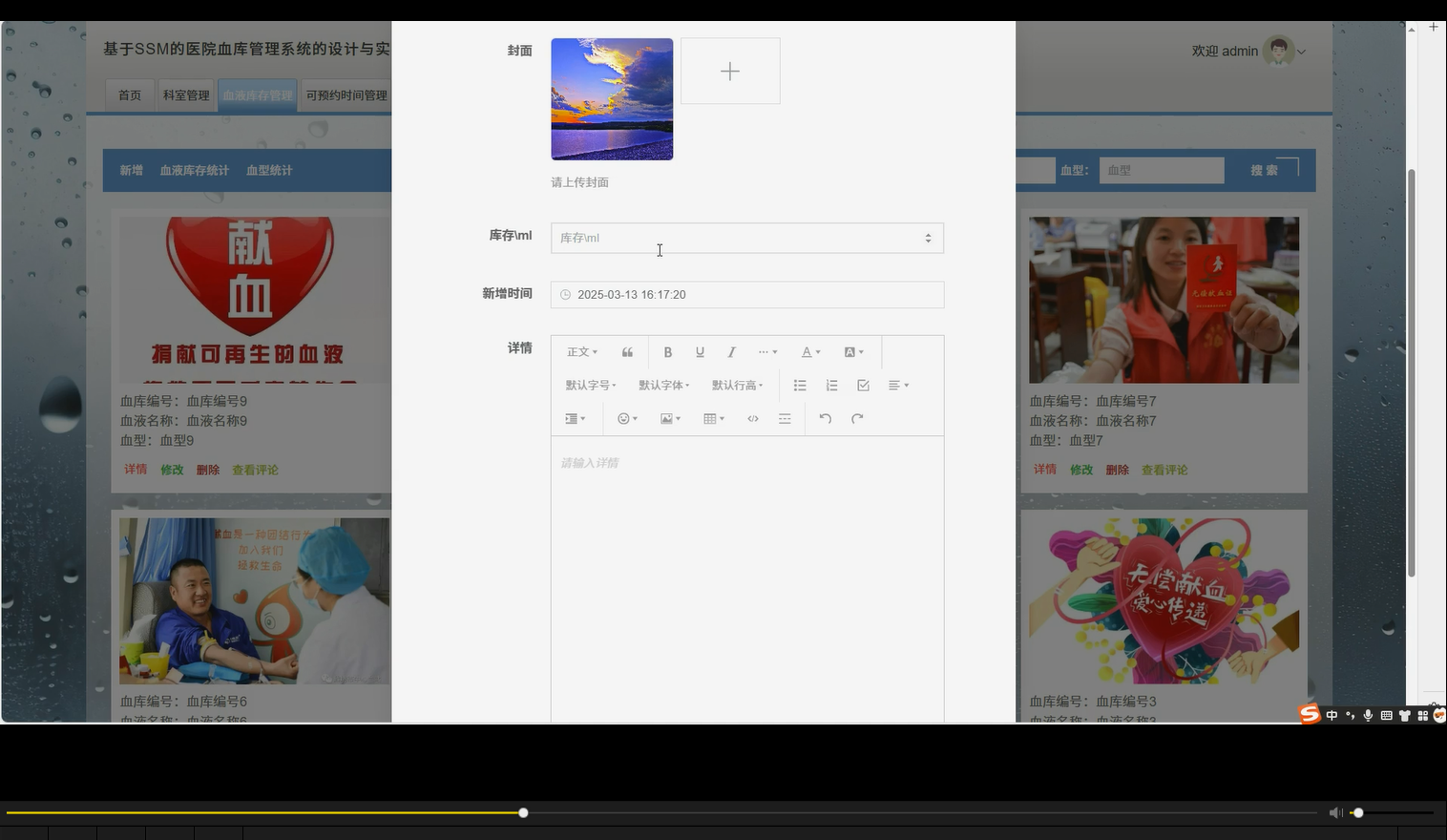Open the code view icon in the editor

[753, 418]
